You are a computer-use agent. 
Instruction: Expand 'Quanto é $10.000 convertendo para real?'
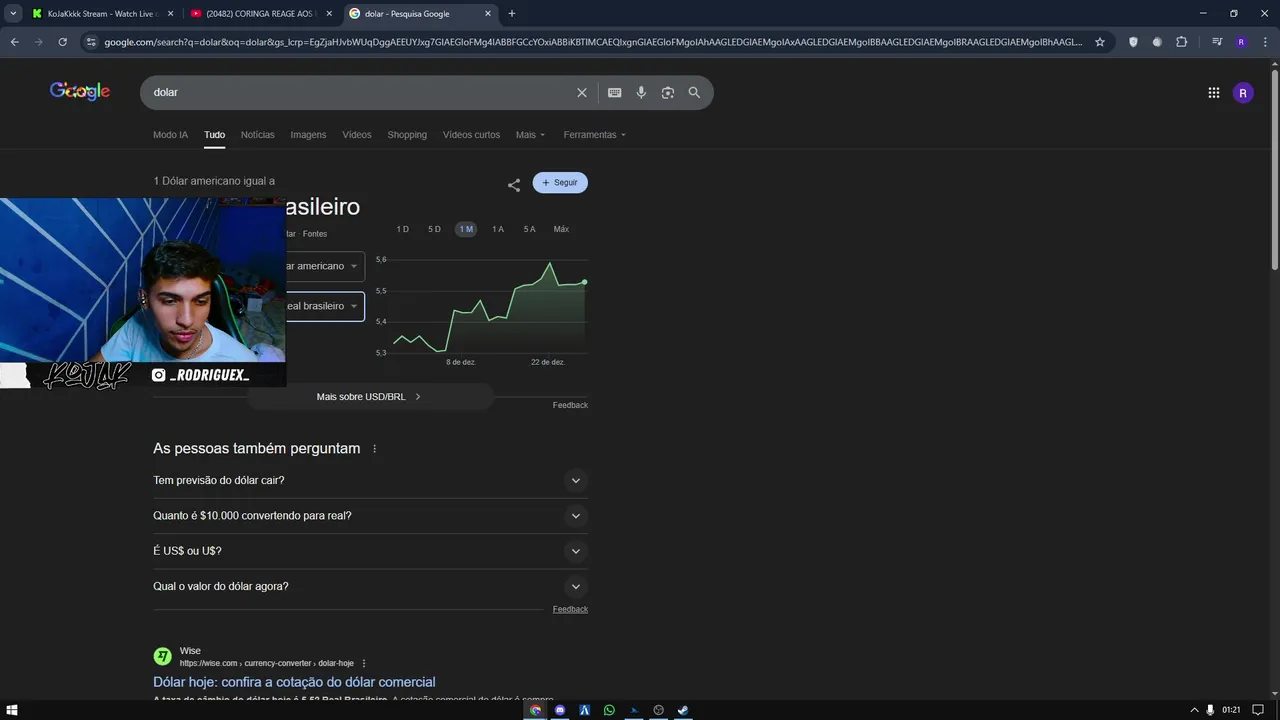tap(370, 516)
